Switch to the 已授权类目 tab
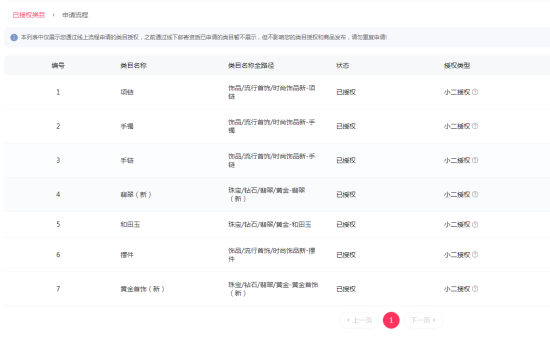Screen dimensions: 550x360 [29, 15]
